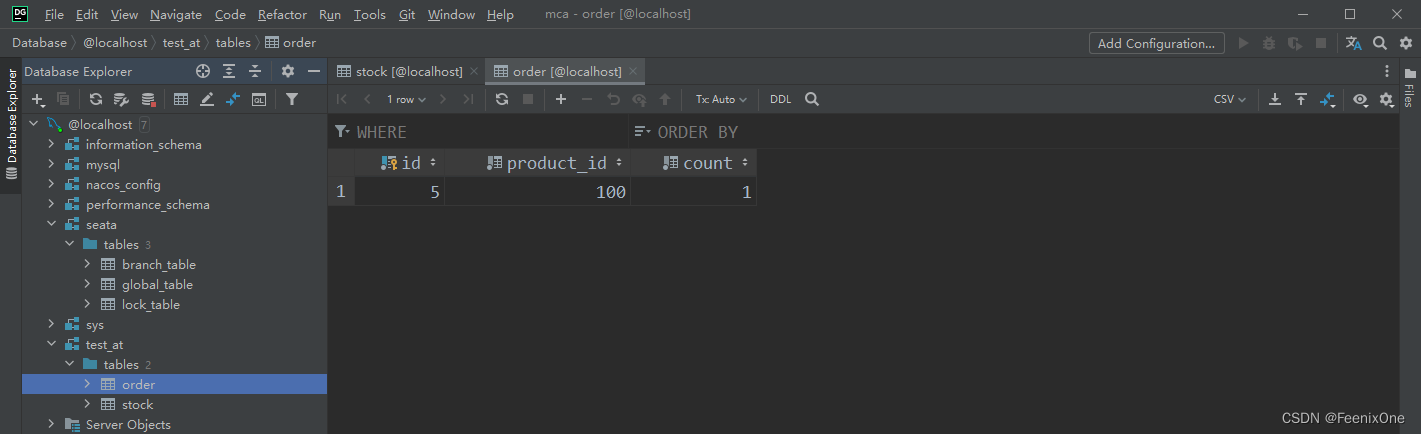Select the lock_table tree item
The height and width of the screenshot is (434, 1421).
150,305
